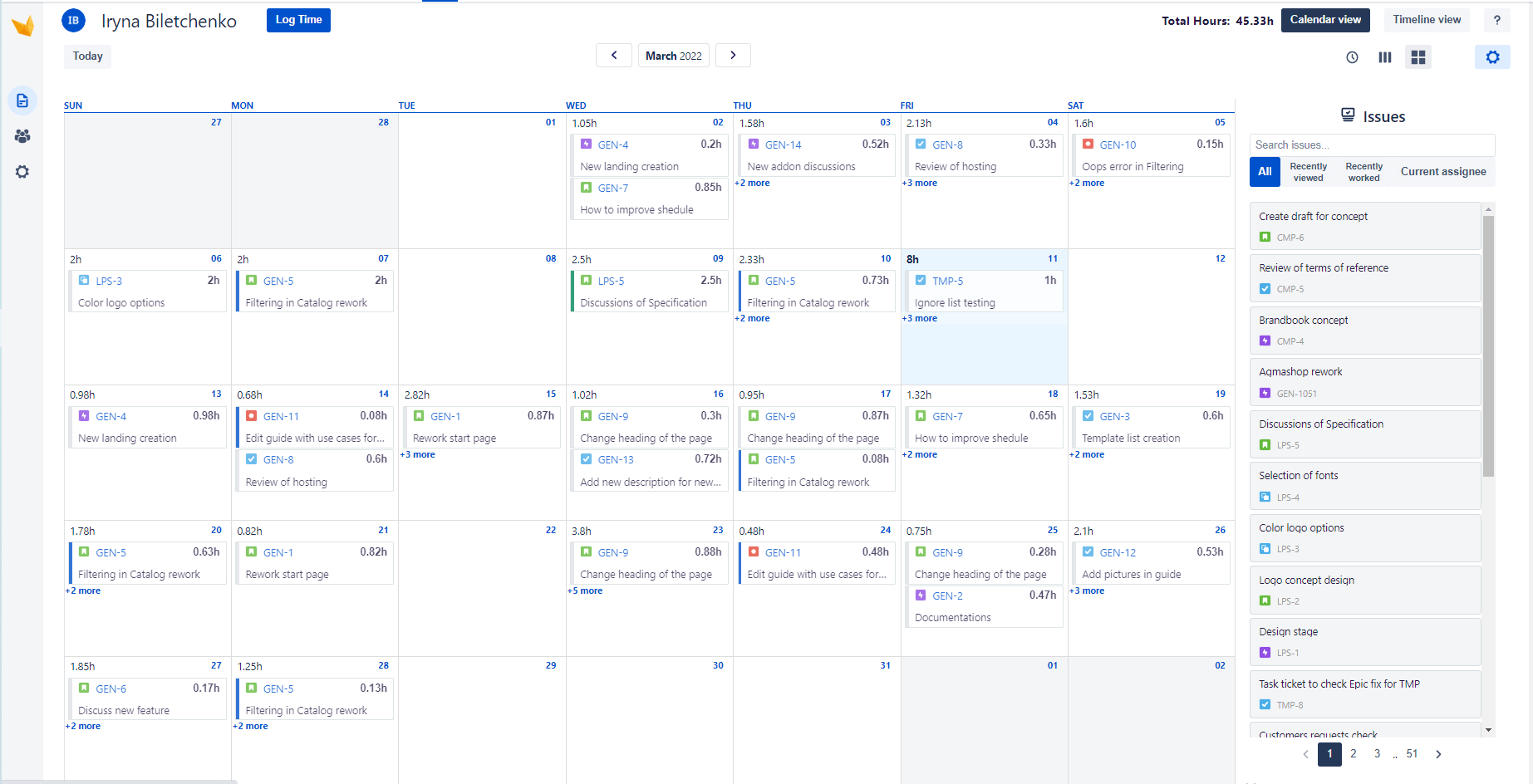The width and height of the screenshot is (1533, 784).
Task: Open calendar configuration via blue gear icon
Action: click(1493, 57)
